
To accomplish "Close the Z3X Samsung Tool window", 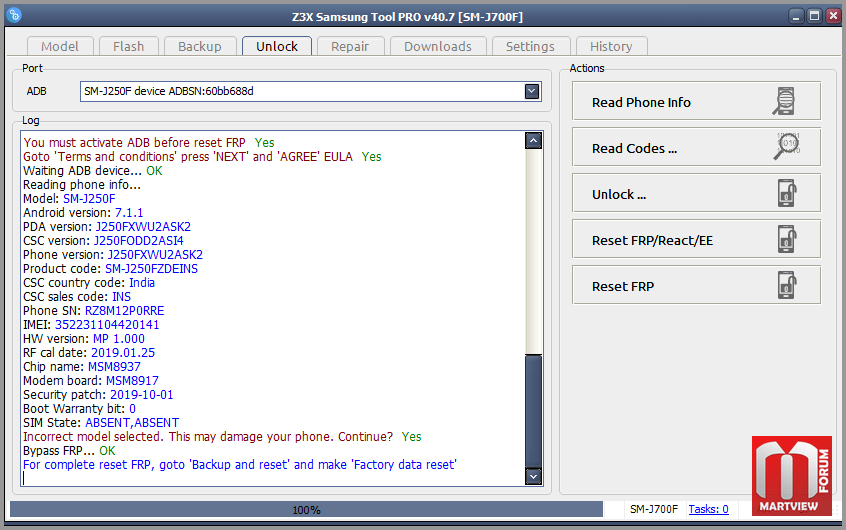I will [833, 16].
